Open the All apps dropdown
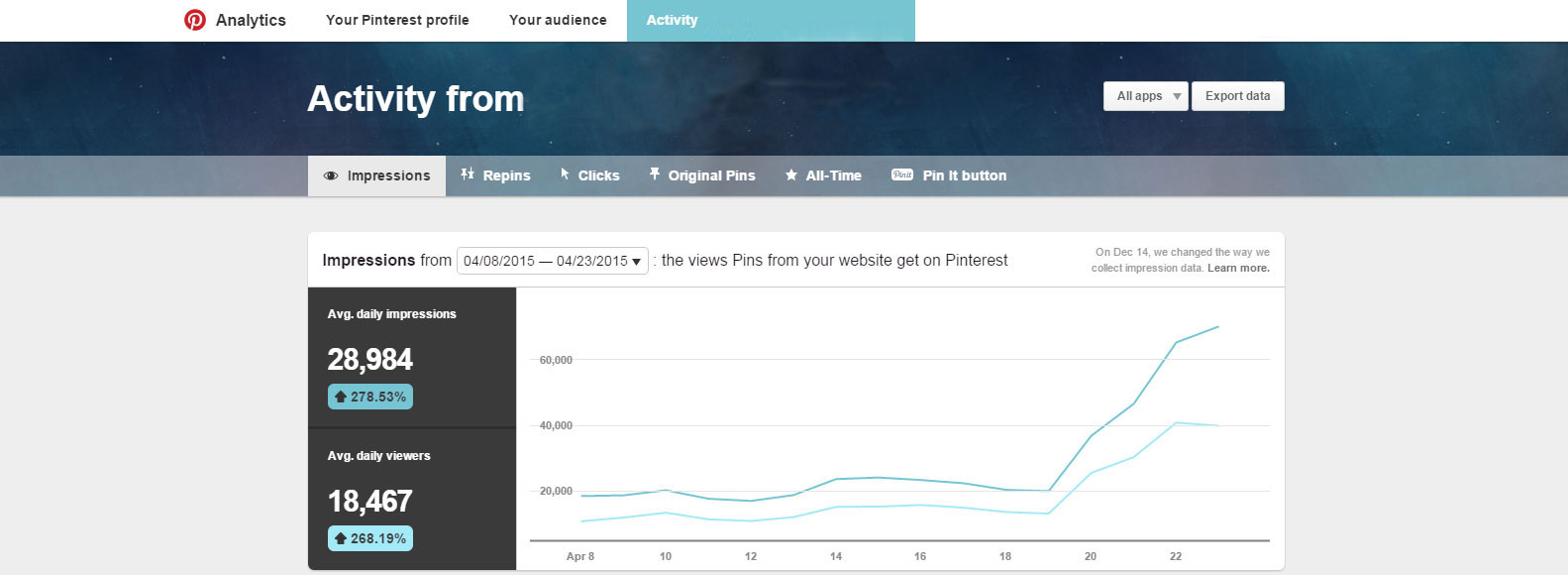The width and height of the screenshot is (1568, 575). tap(1145, 96)
